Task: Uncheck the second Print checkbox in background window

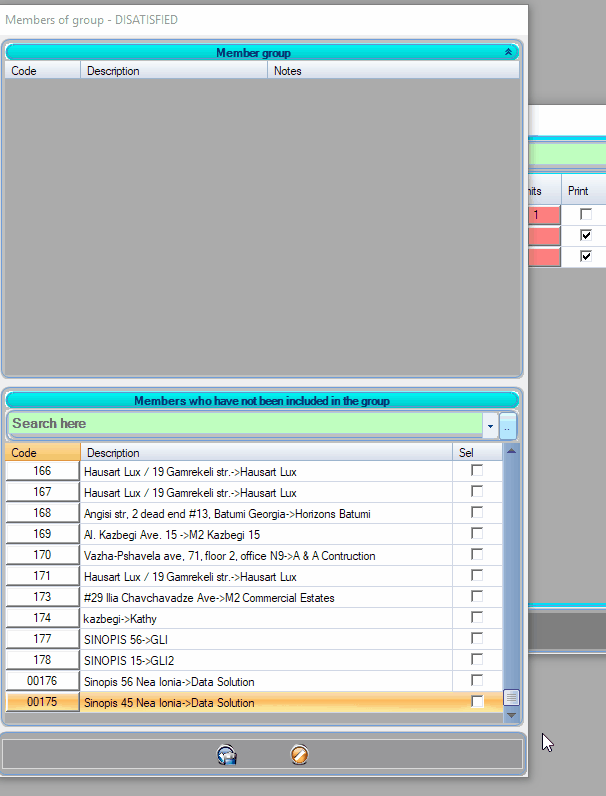Action: 586,235
